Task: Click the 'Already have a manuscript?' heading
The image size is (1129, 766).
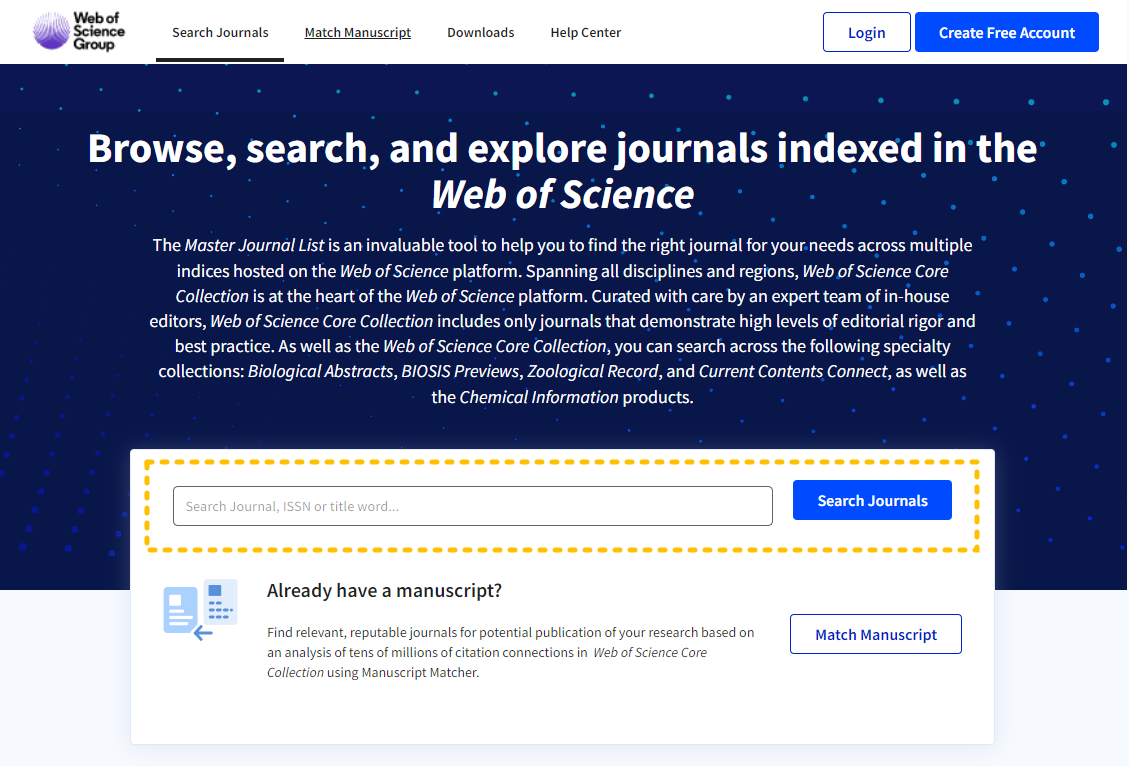Action: 384,591
